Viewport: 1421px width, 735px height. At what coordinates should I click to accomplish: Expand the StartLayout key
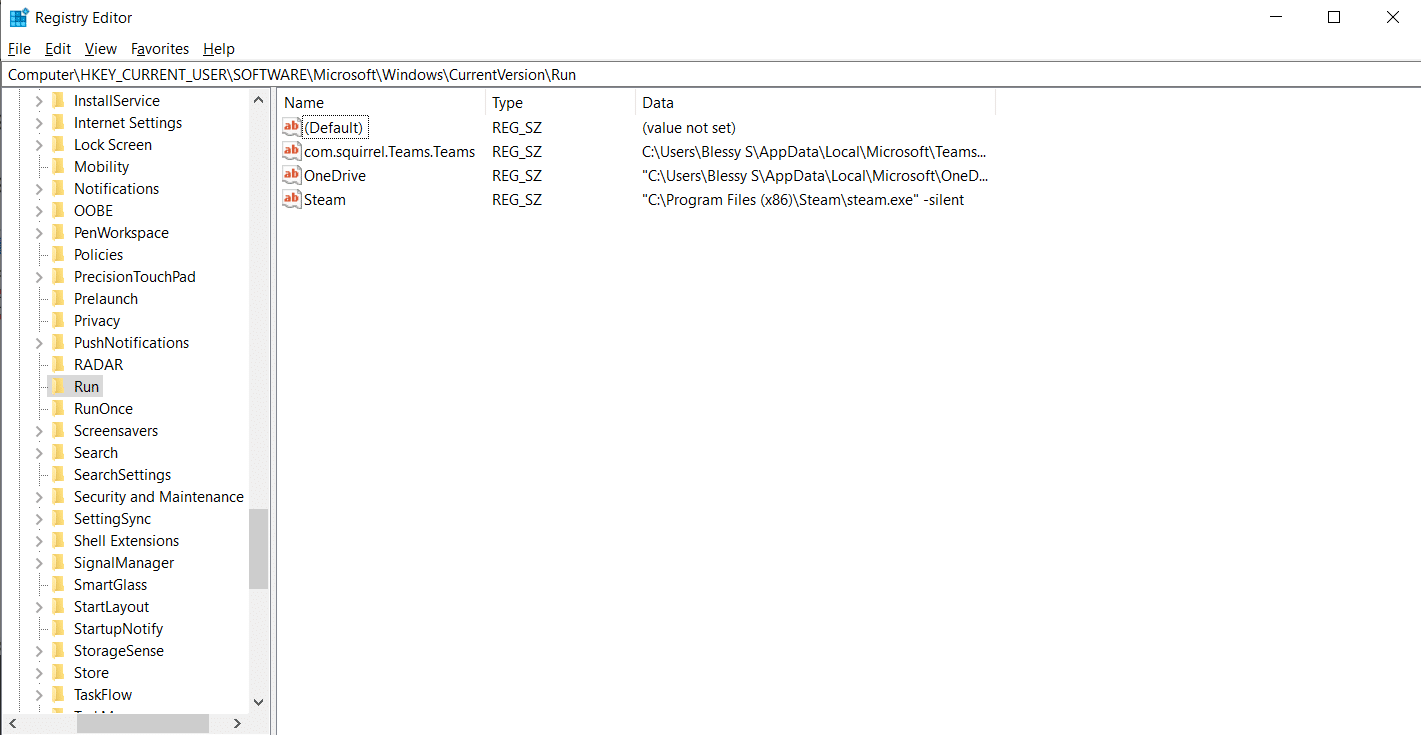[x=39, y=607]
